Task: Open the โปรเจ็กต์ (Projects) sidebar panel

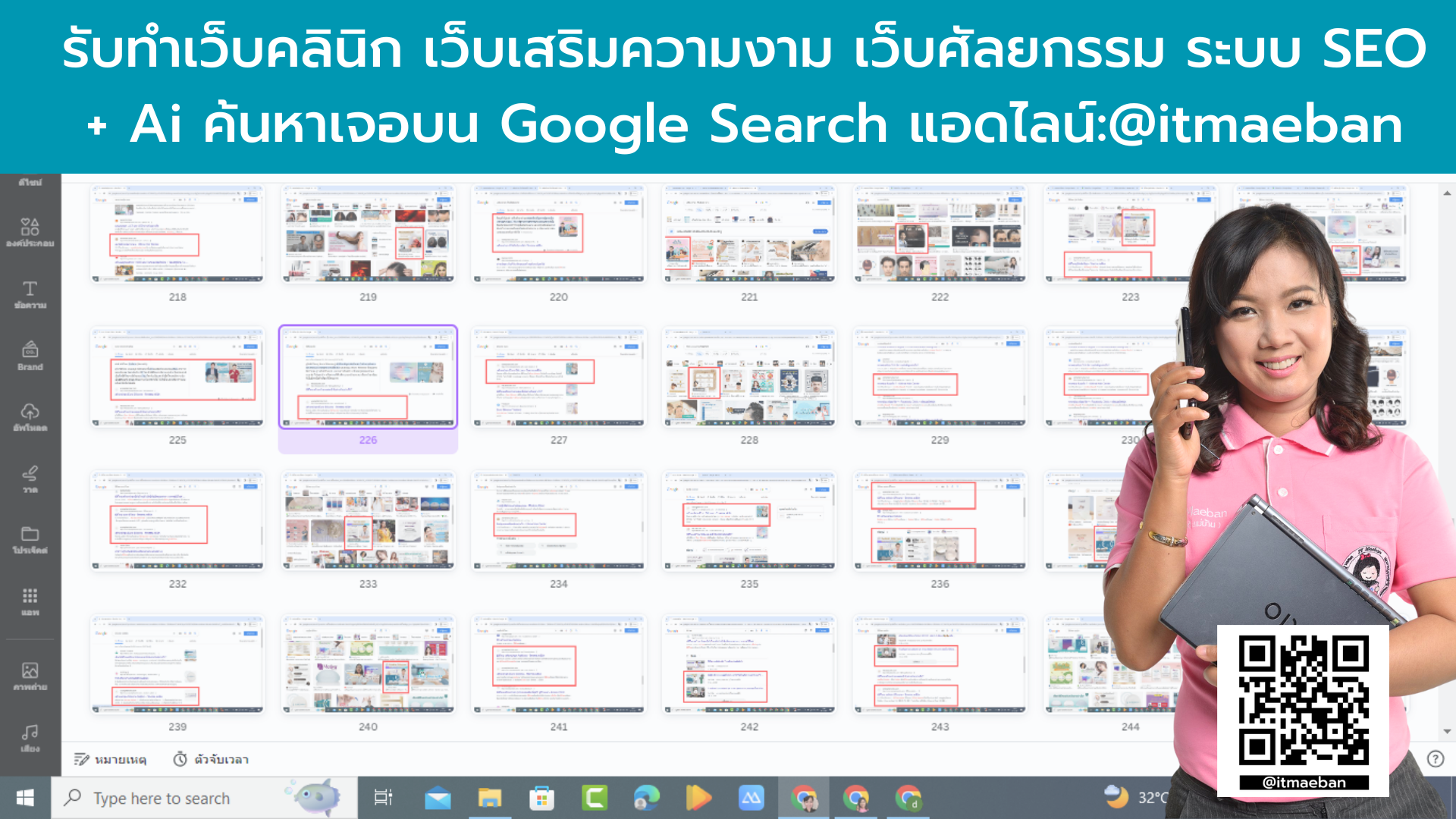Action: [30, 540]
